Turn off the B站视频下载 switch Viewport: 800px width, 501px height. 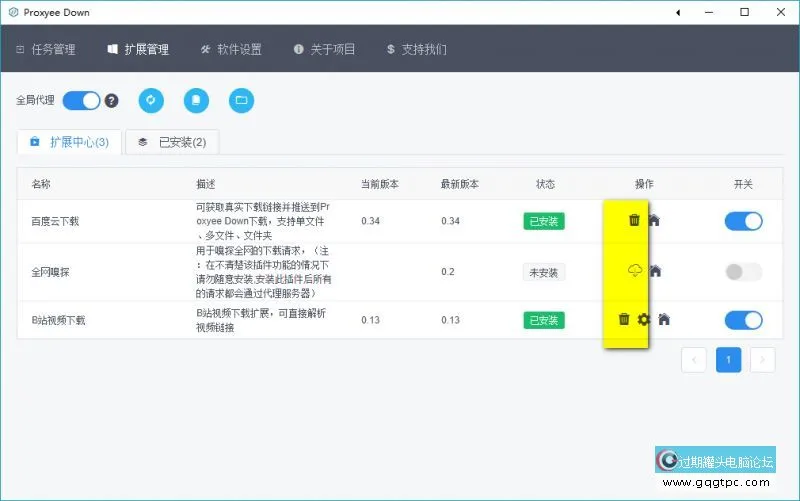743,320
